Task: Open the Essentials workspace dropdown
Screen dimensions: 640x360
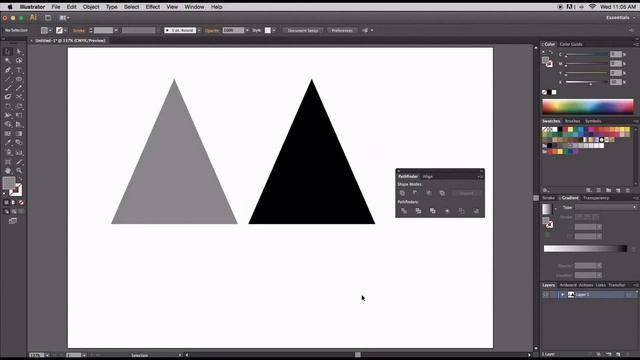Action: pos(621,18)
